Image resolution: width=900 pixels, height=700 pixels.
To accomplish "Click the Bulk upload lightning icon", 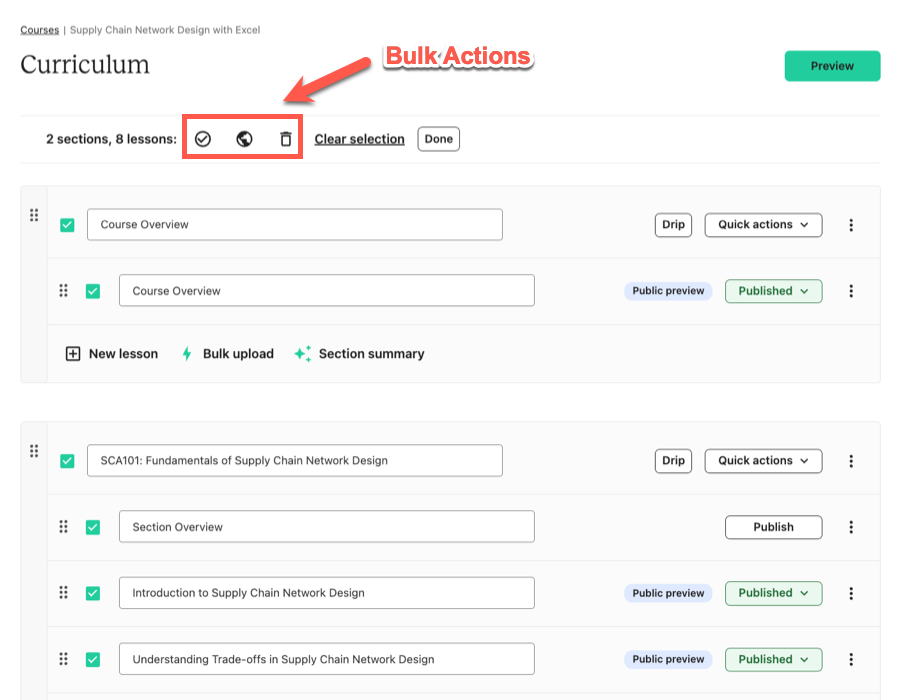I will [187, 353].
